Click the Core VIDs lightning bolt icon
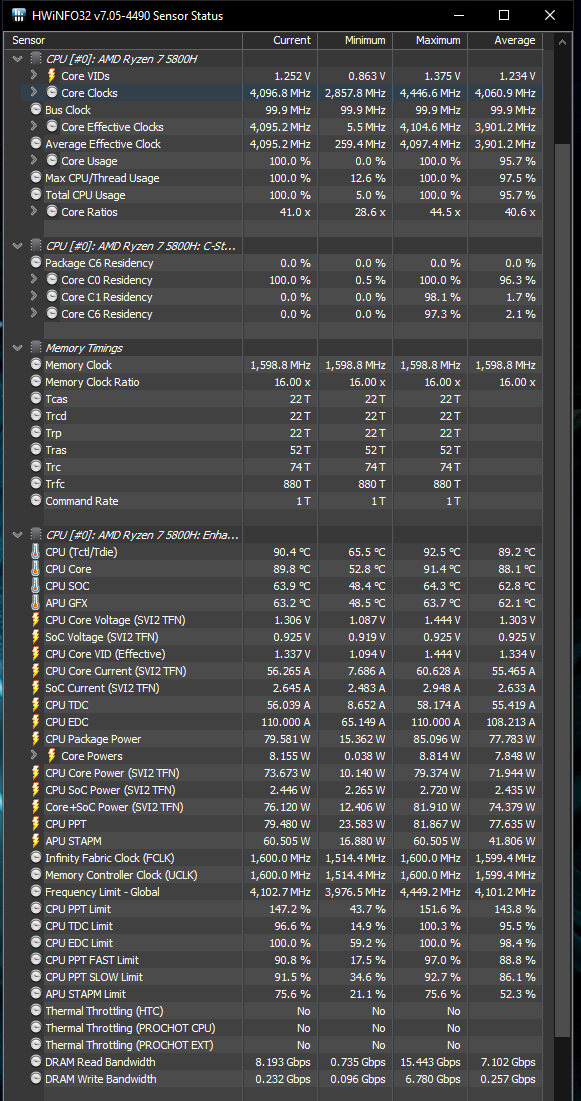Screen dimensions: 581x1101 tap(51, 76)
